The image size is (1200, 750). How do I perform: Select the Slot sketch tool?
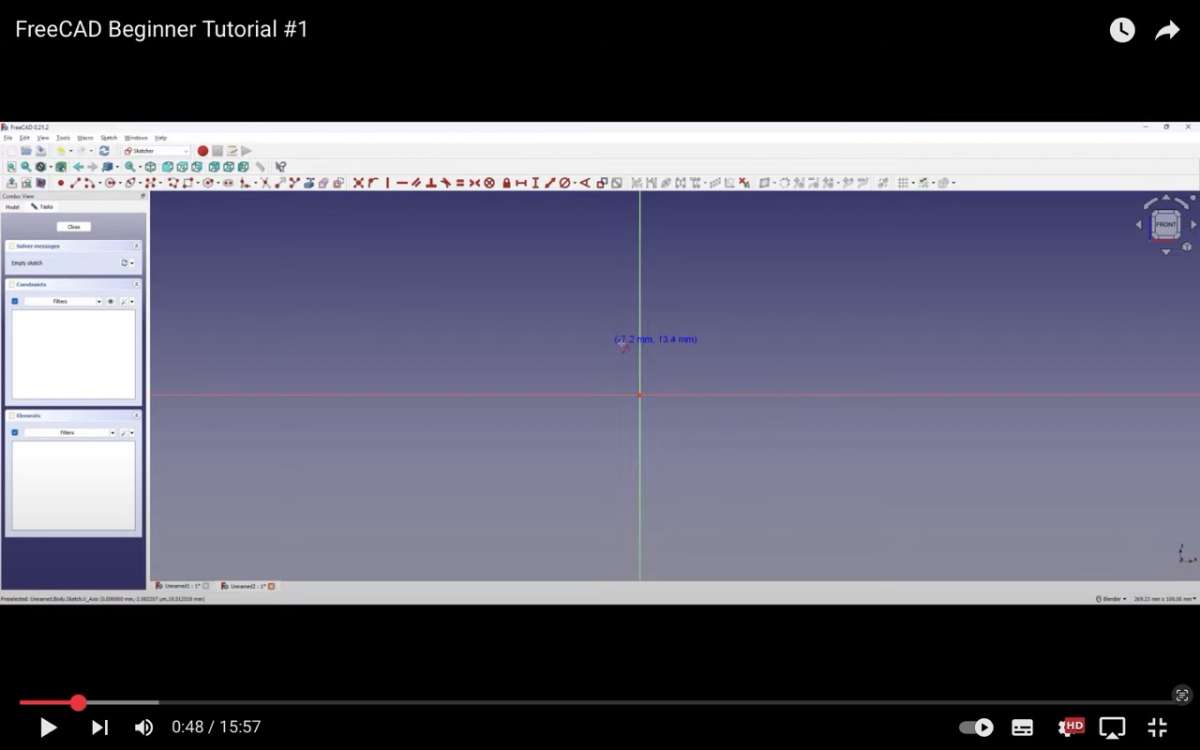228,183
